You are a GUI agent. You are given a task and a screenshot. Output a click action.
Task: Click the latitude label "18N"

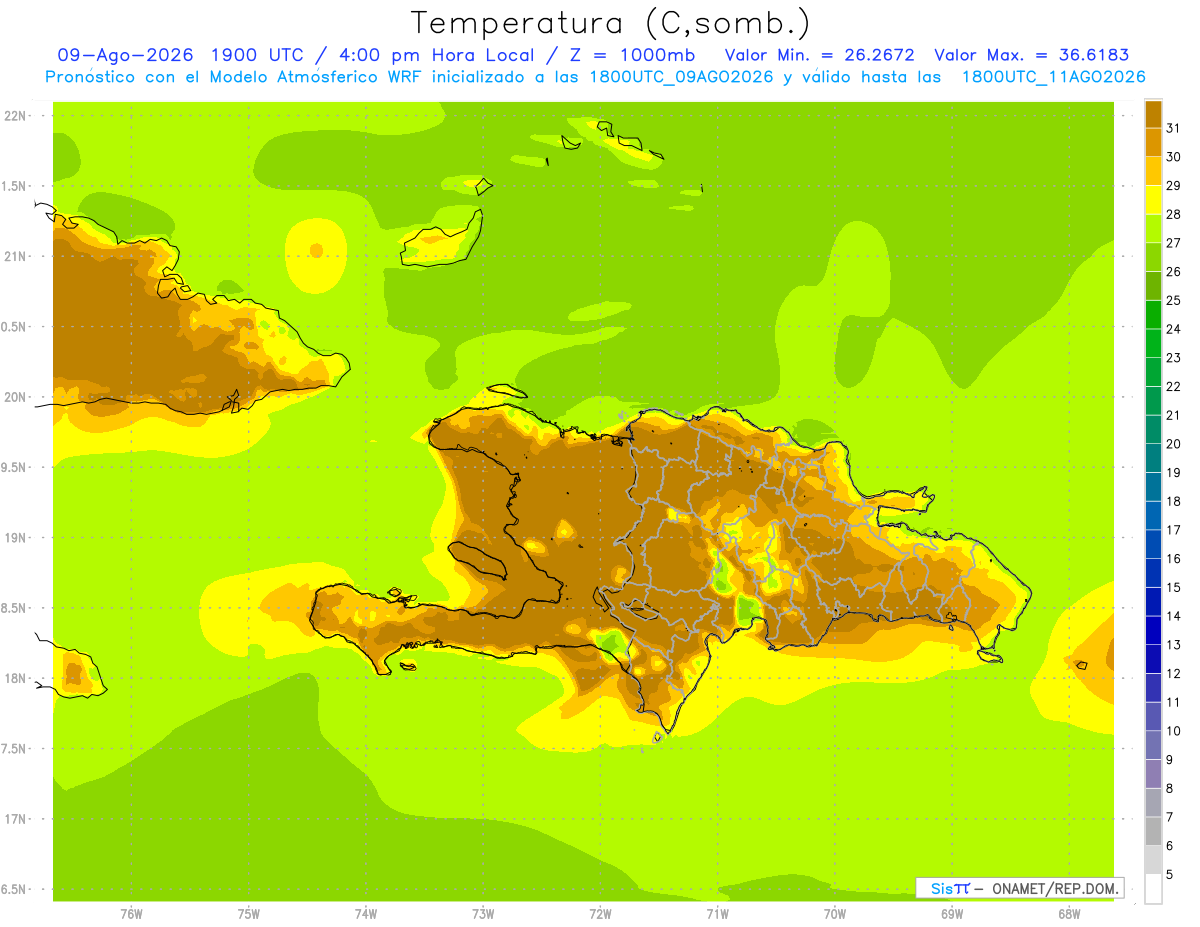tap(15, 678)
